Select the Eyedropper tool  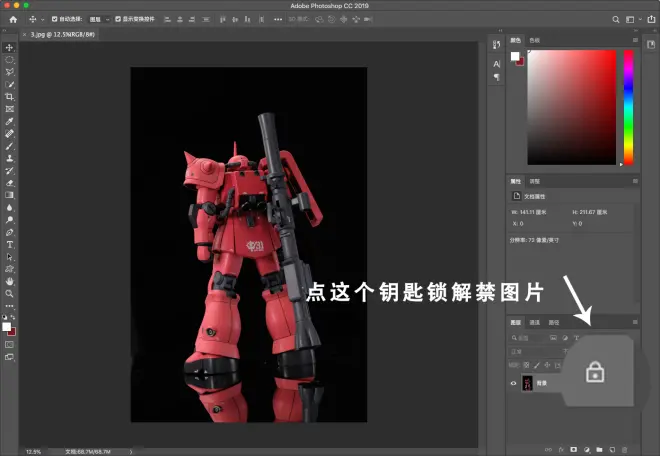click(x=9, y=121)
